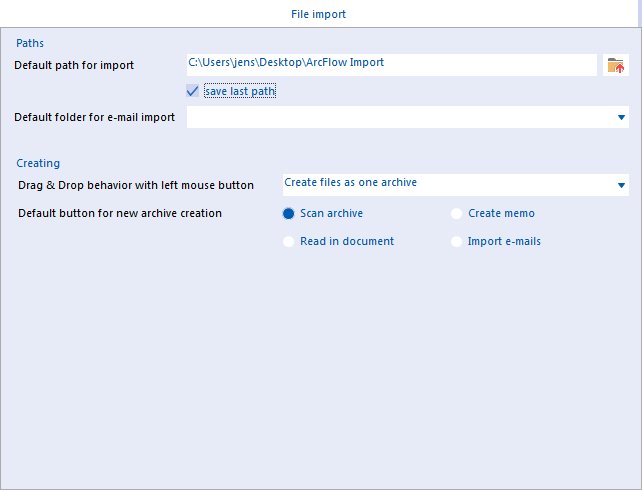Viewport: 642px width, 490px height.
Task: Click the Create files as one archive combo box
Action: (x=456, y=185)
